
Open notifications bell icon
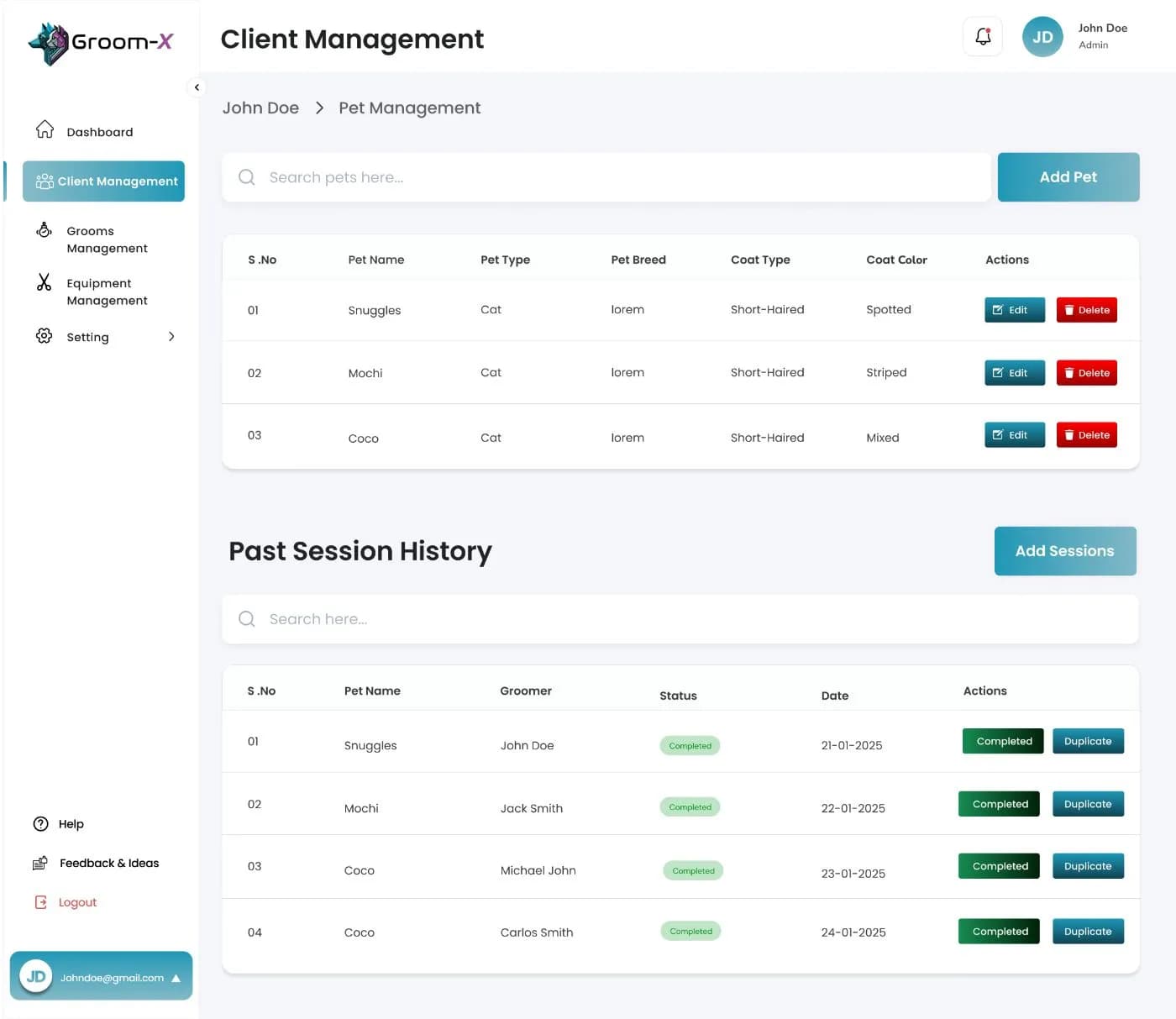coord(982,37)
